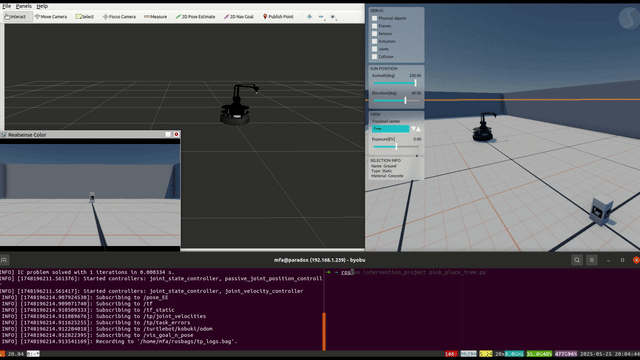Click the Realsense Color camera image
Screen dimensions: 640x360
(x=90, y=195)
